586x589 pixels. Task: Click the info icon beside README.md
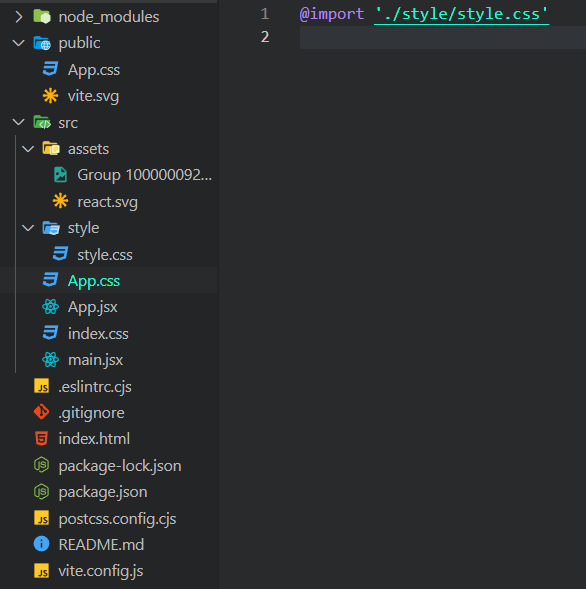[41, 544]
